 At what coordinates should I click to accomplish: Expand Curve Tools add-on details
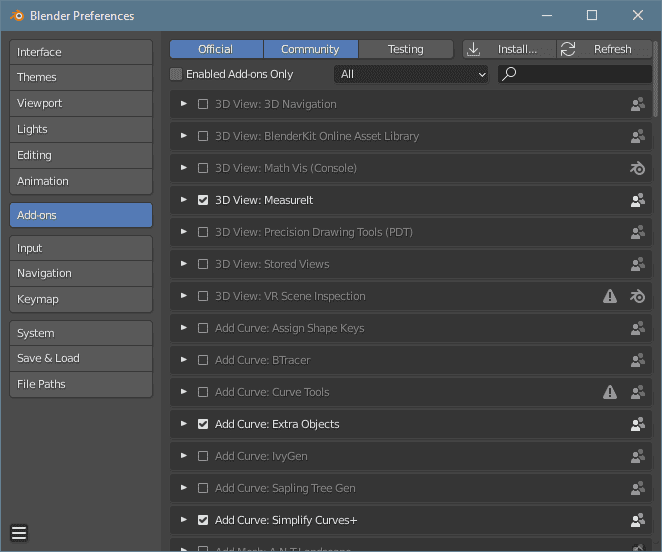pos(184,392)
